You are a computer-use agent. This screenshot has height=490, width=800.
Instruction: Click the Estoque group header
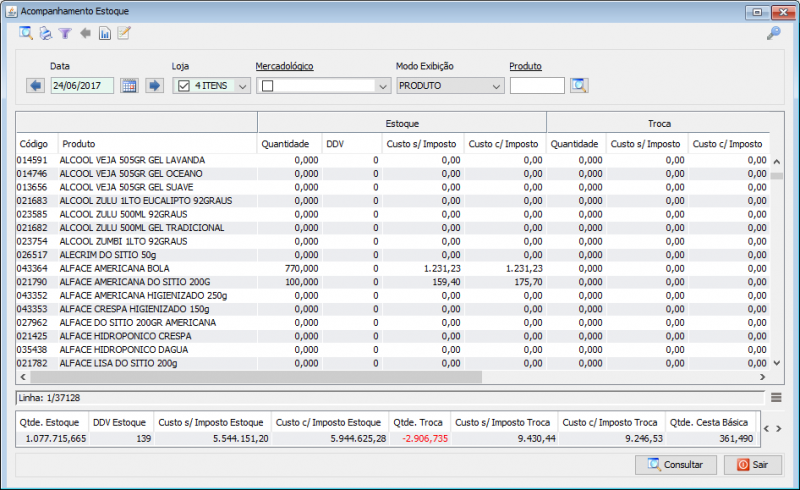click(402, 124)
